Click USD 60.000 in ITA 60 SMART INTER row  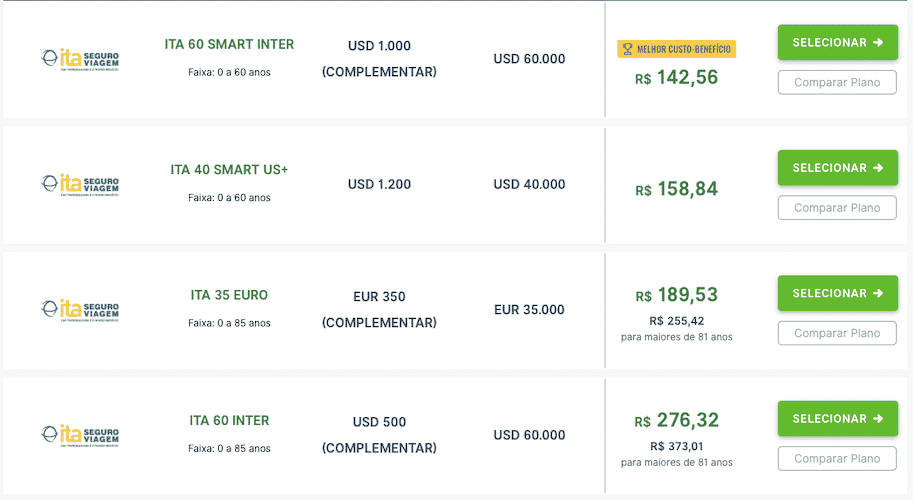tap(529, 59)
